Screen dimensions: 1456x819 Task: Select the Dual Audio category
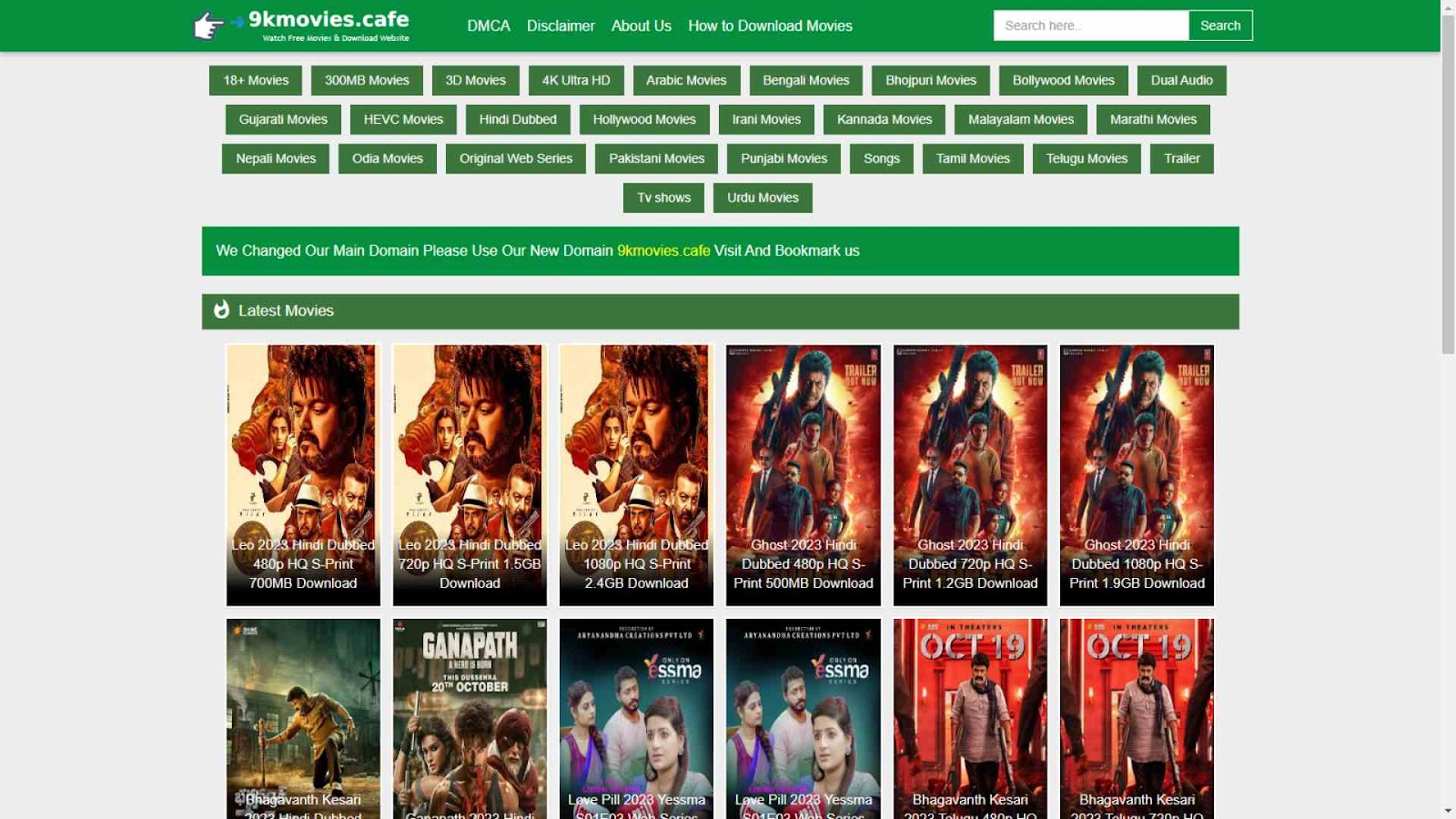[1181, 80]
